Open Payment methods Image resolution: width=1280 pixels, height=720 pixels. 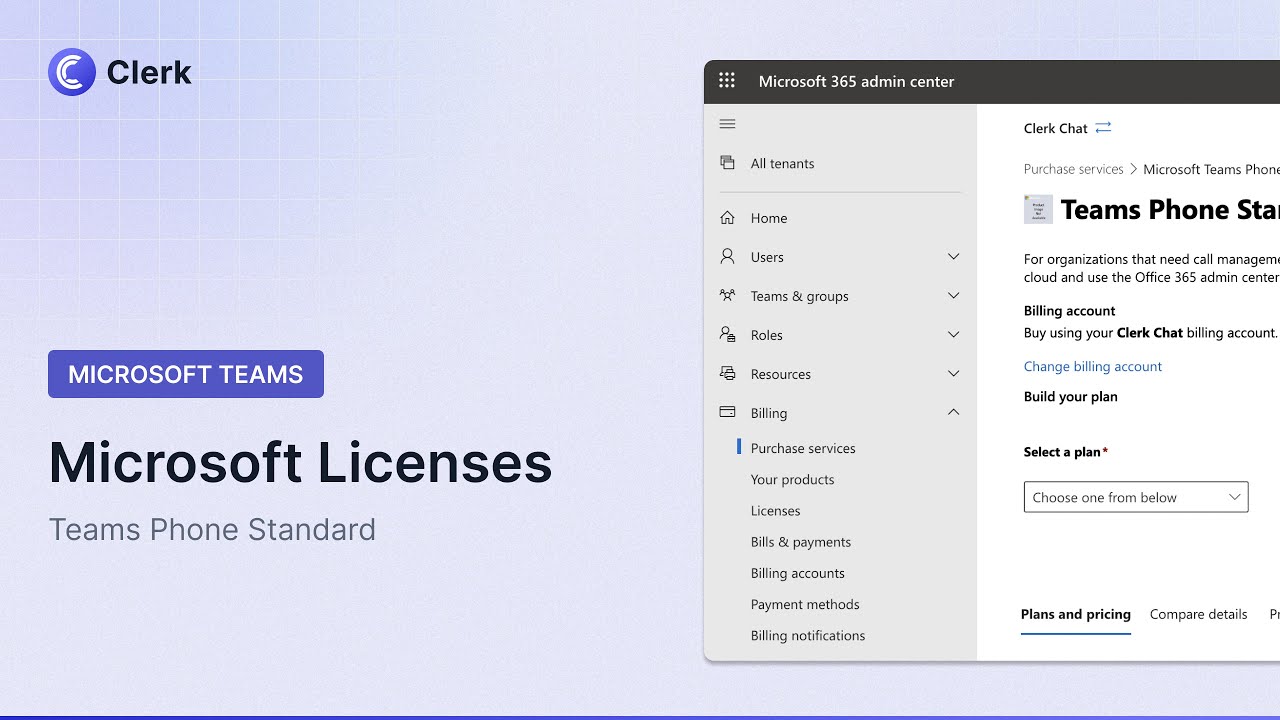coord(805,604)
